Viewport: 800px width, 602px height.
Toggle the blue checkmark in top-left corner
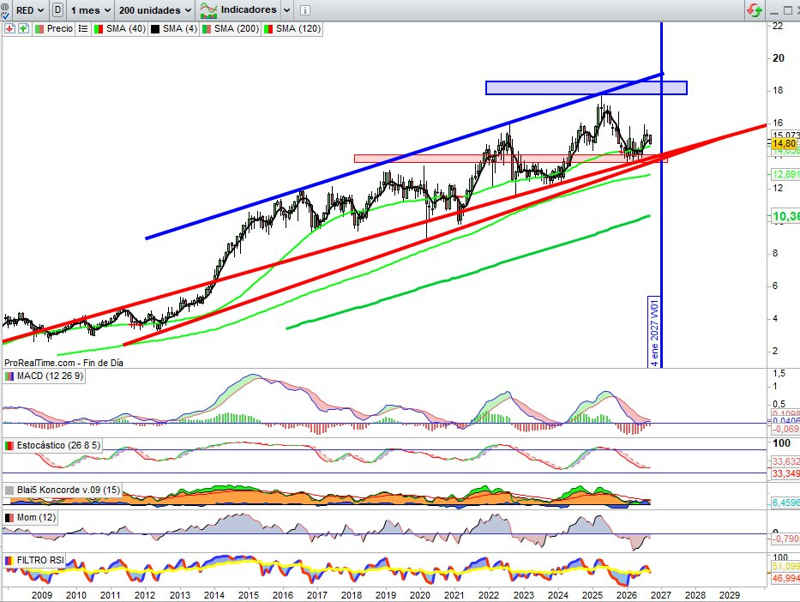(x=5, y=16)
